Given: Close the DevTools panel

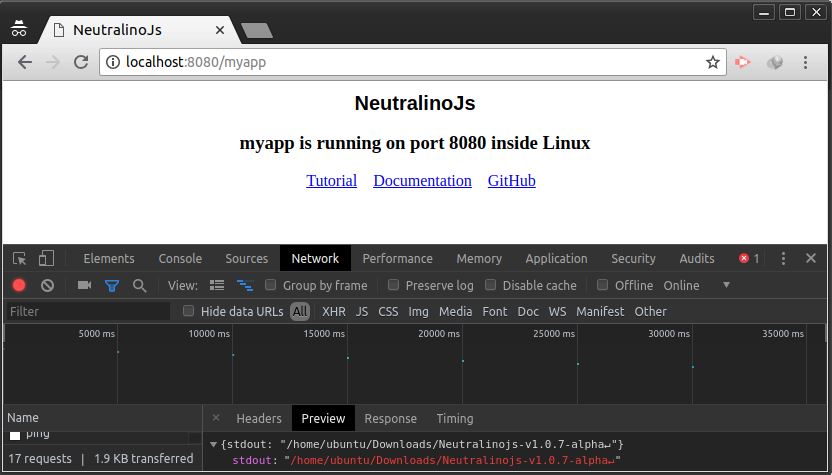Looking at the screenshot, I should point(811,258).
